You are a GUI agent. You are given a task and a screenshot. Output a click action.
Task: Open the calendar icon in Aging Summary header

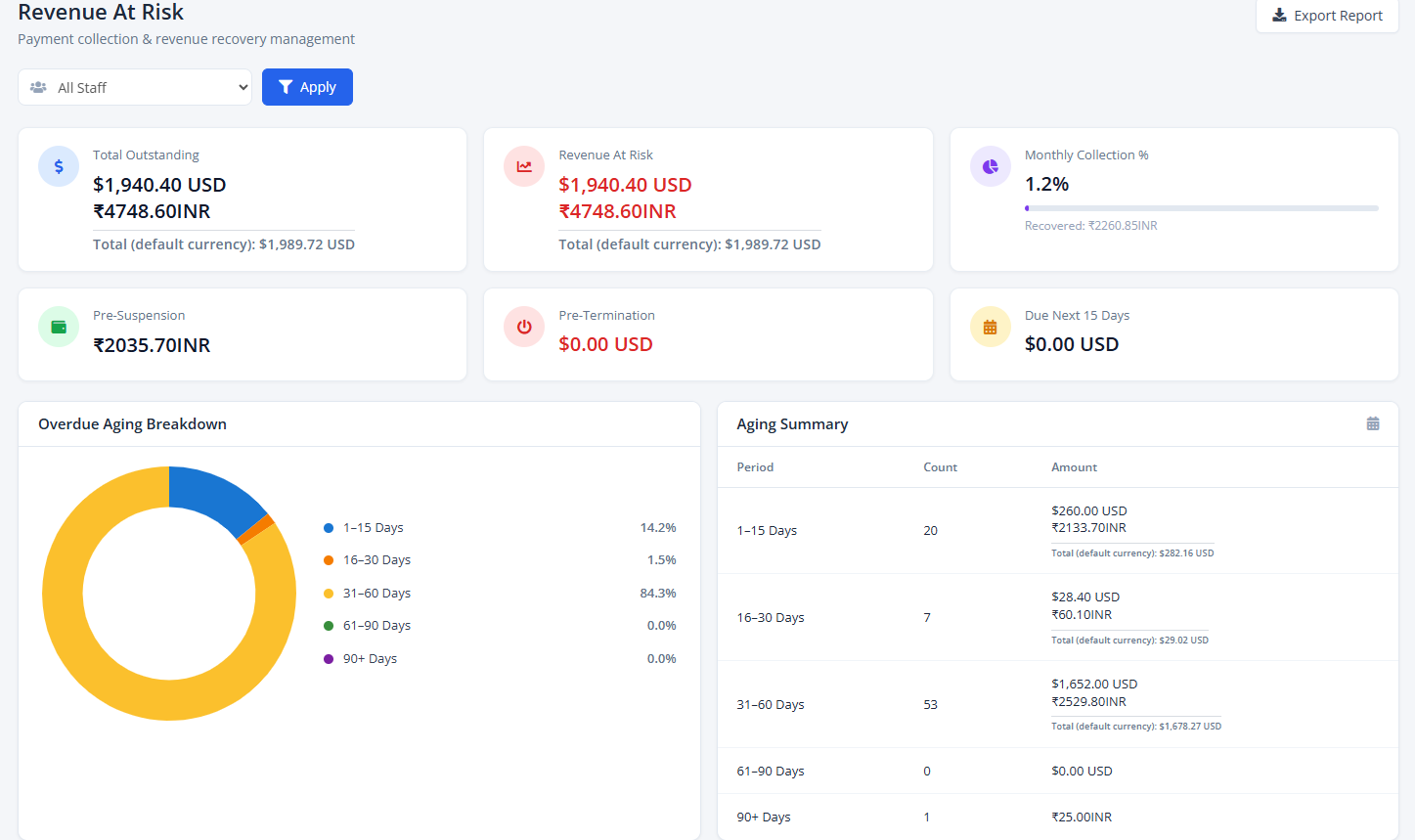pos(1373,423)
